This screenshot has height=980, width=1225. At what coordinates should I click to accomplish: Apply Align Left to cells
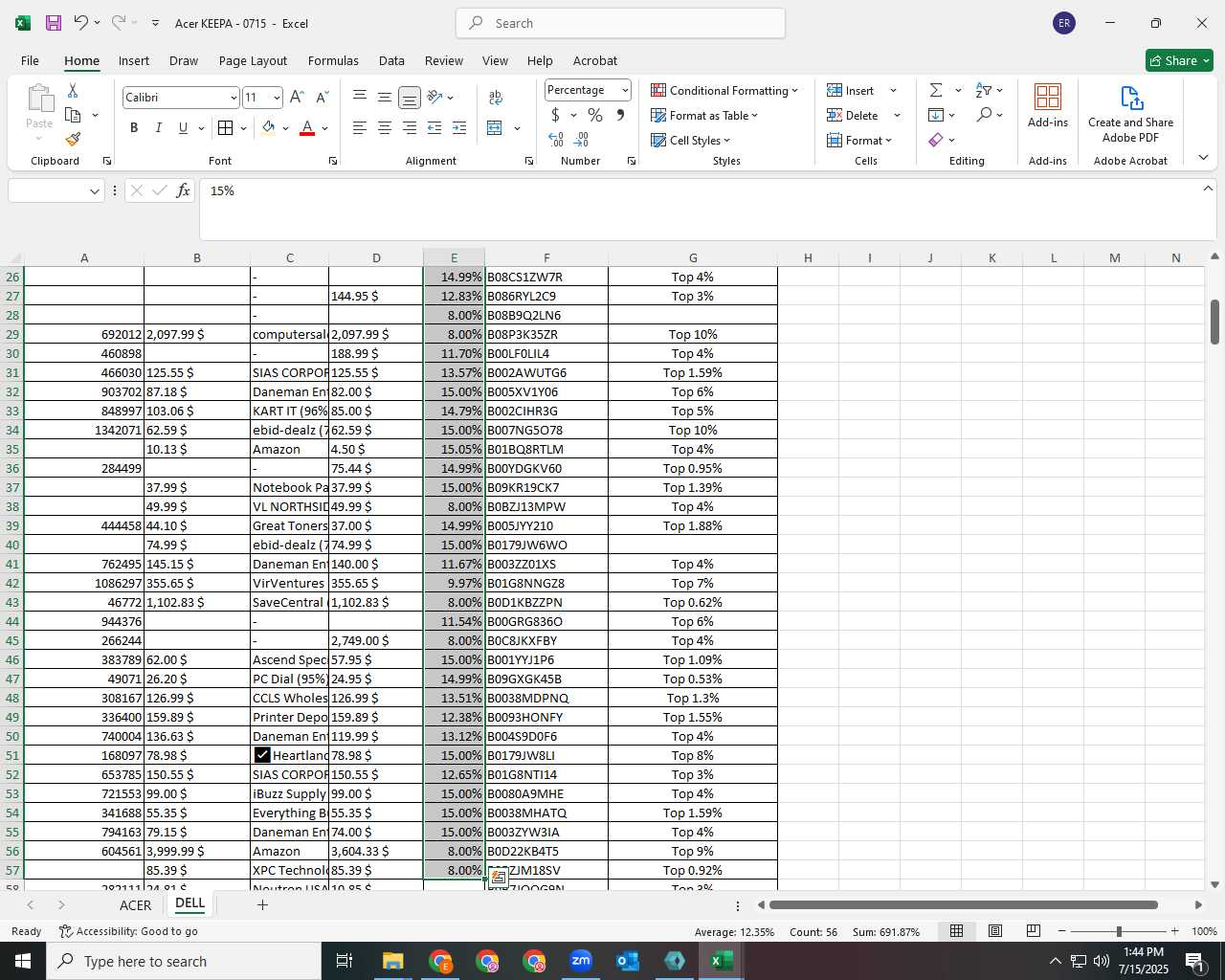coord(360,127)
